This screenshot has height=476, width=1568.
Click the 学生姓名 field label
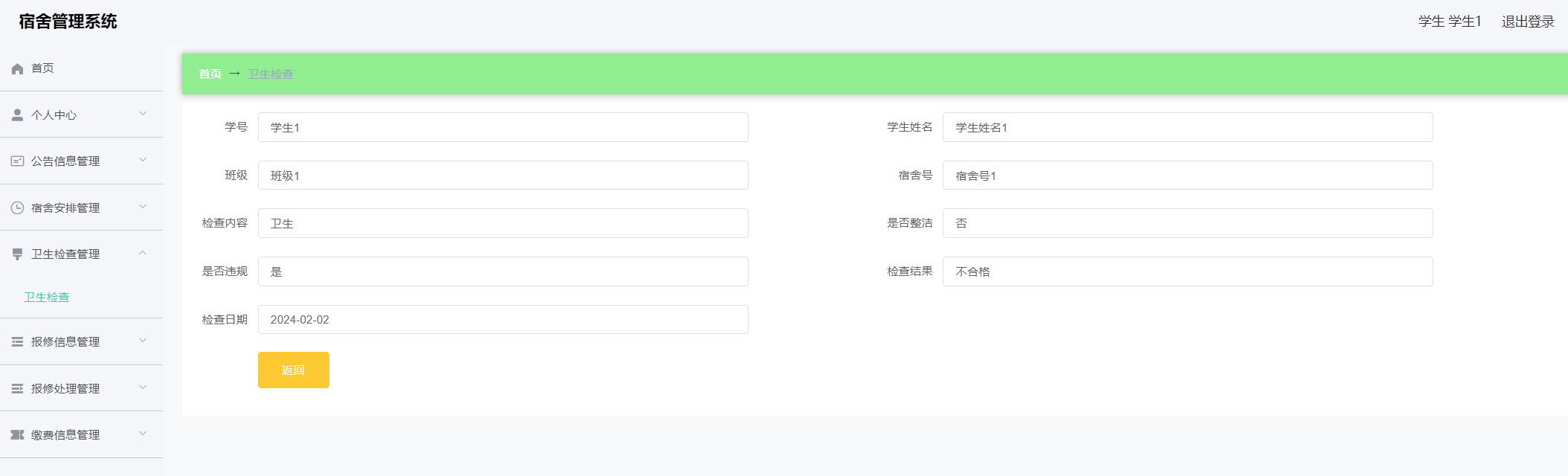(909, 127)
